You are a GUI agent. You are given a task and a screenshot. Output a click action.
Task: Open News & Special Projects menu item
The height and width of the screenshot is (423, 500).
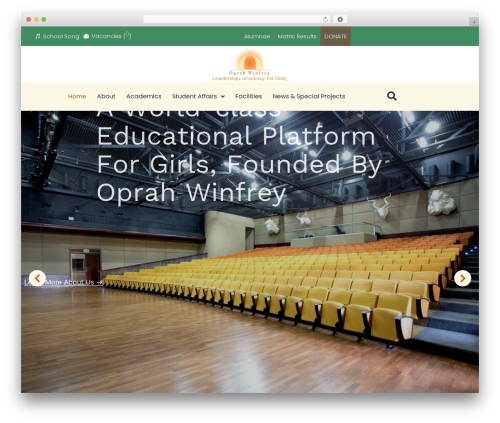tap(309, 96)
